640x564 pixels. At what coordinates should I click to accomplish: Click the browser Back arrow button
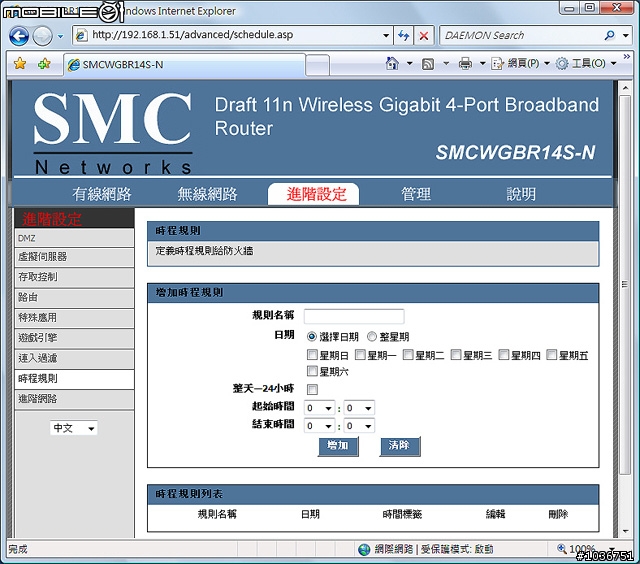19,36
